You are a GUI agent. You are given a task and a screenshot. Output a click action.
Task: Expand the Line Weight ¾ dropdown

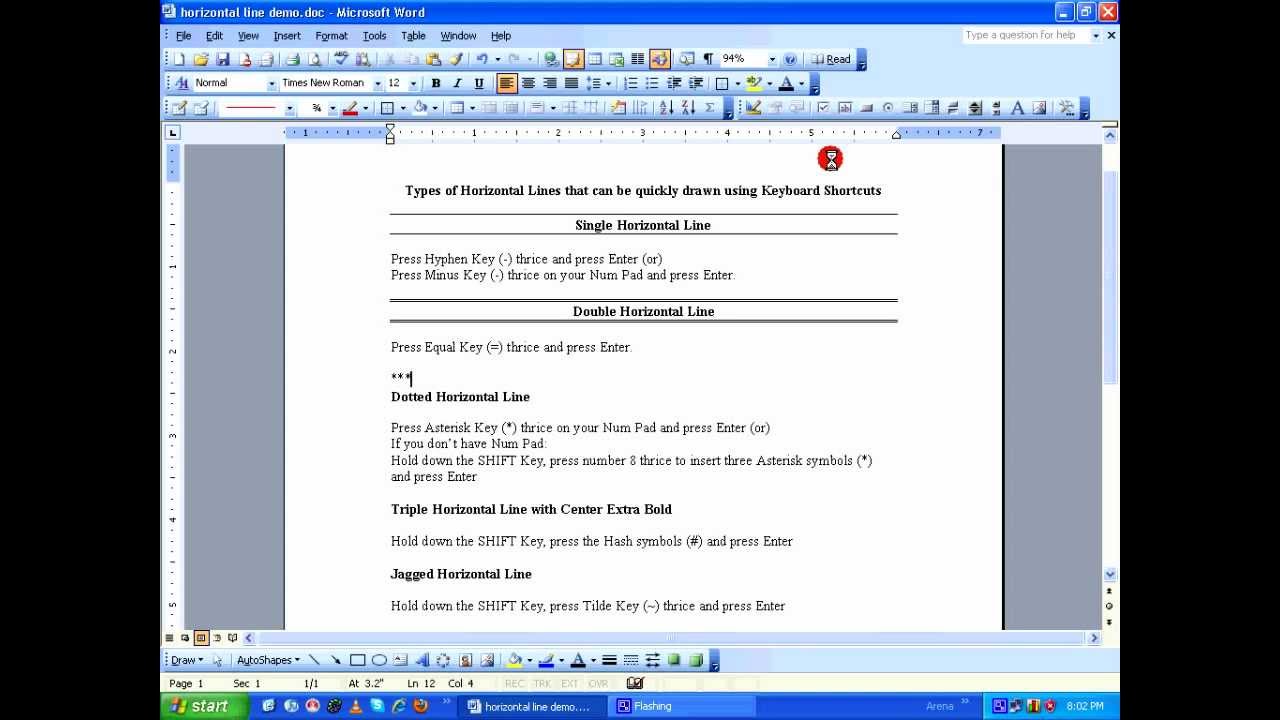click(x=333, y=107)
